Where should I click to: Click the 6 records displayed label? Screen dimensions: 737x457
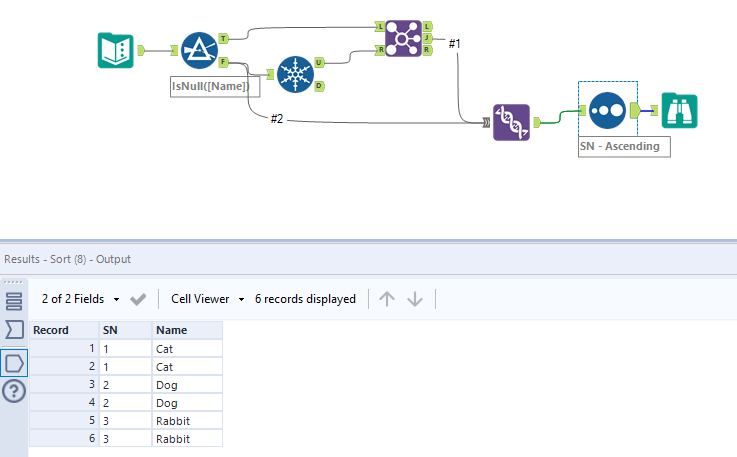(x=305, y=299)
